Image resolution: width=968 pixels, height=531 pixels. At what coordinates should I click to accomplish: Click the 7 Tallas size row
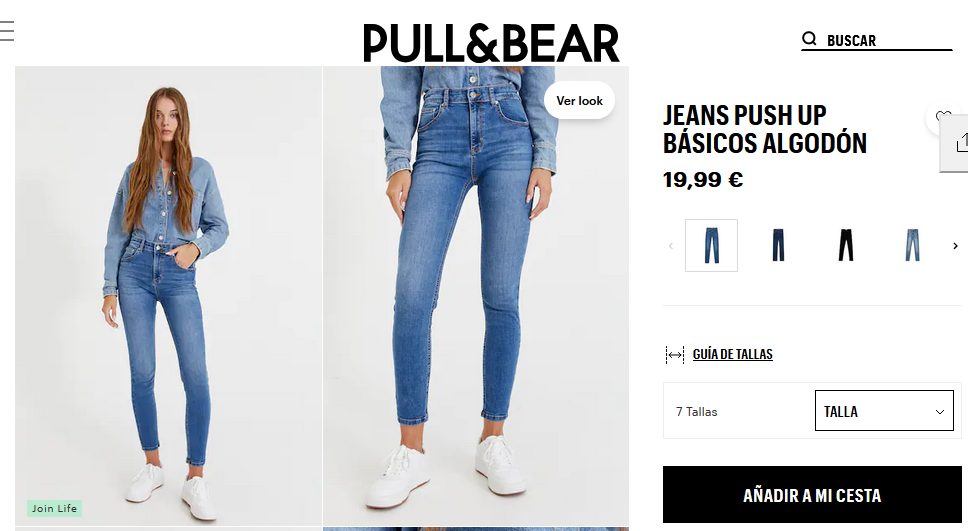[x=812, y=411]
